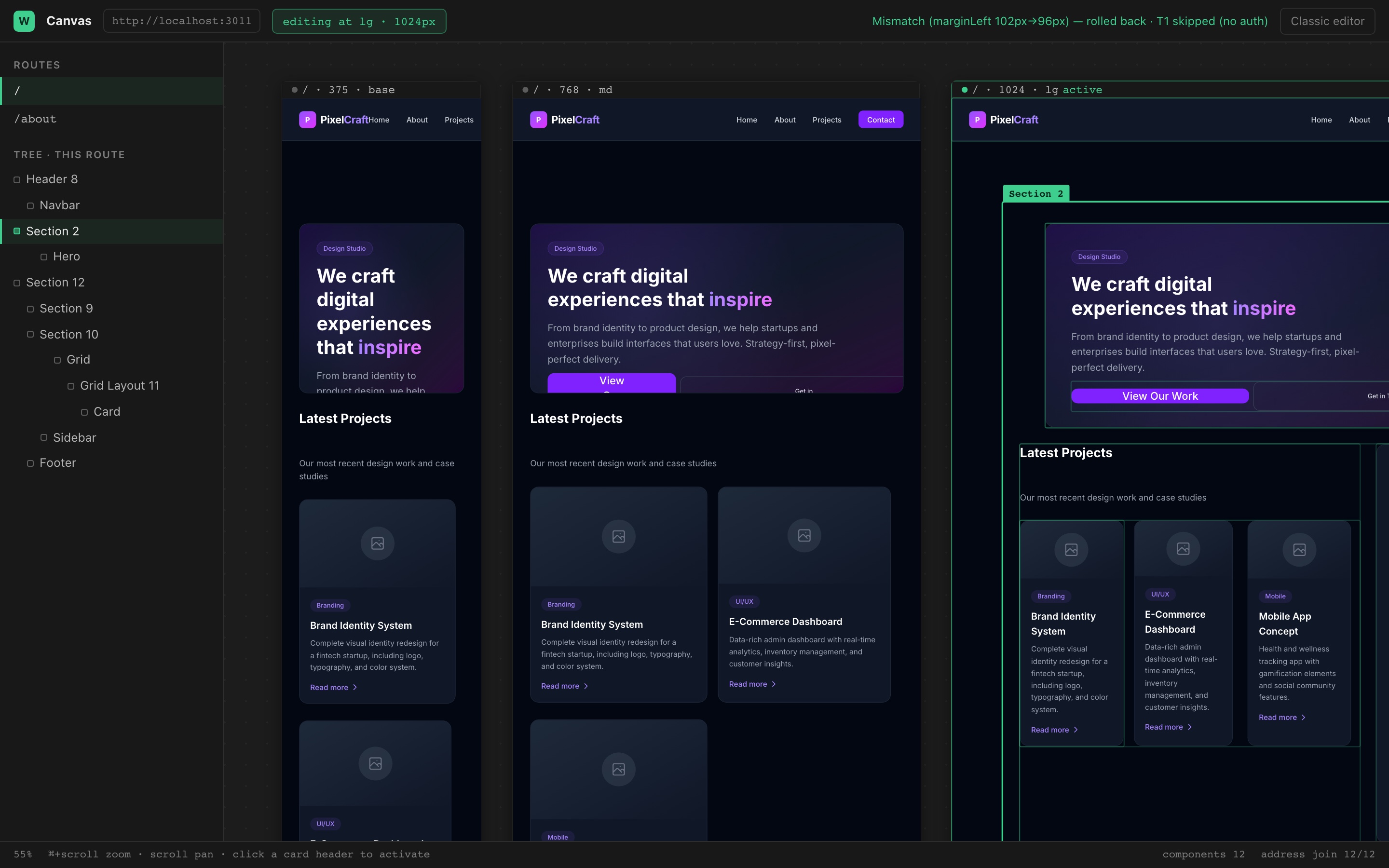
Task: Click the Section 12 node square icon
Action: click(x=17, y=283)
